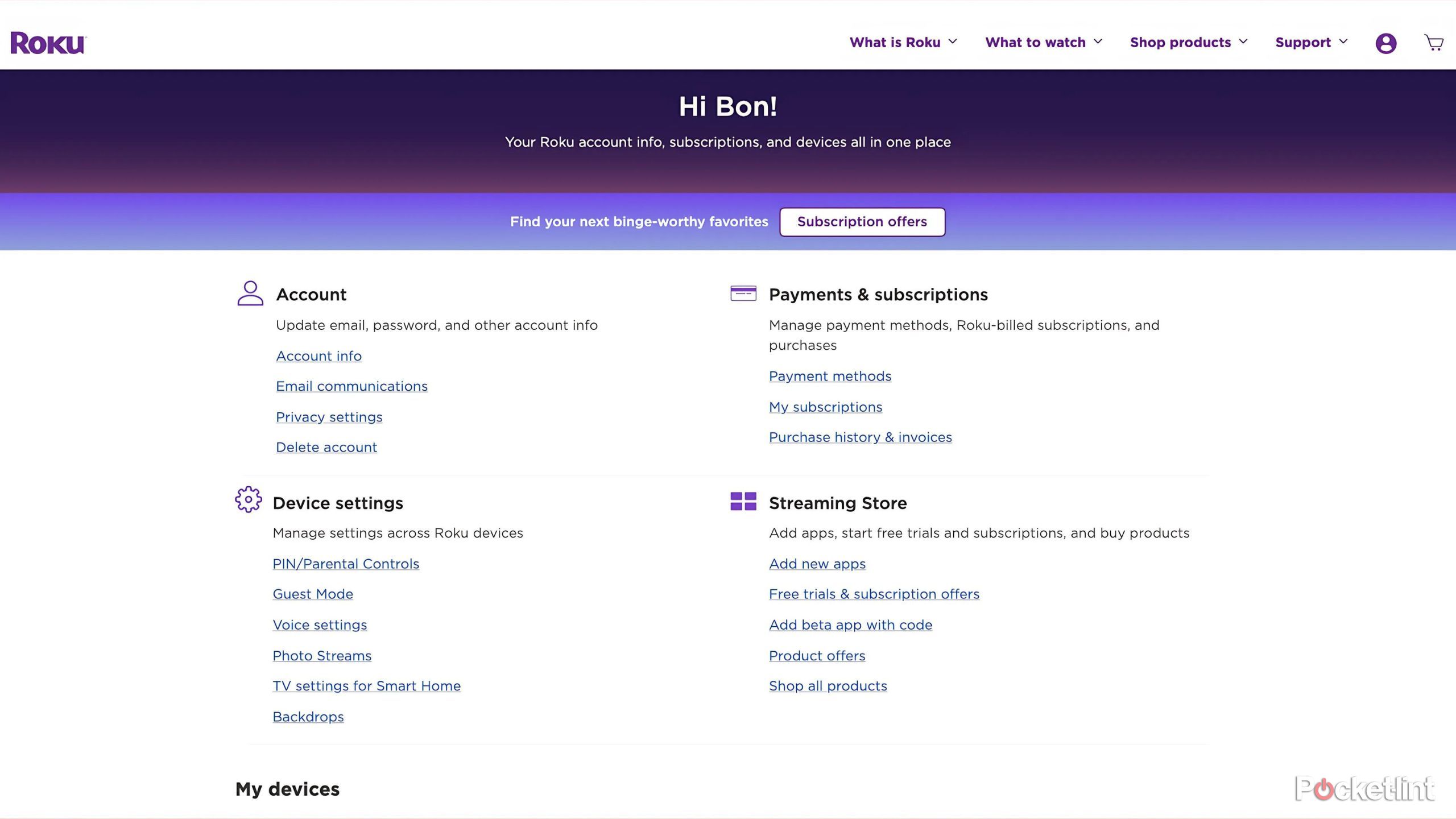Open PIN/Parental Controls

[x=346, y=564]
